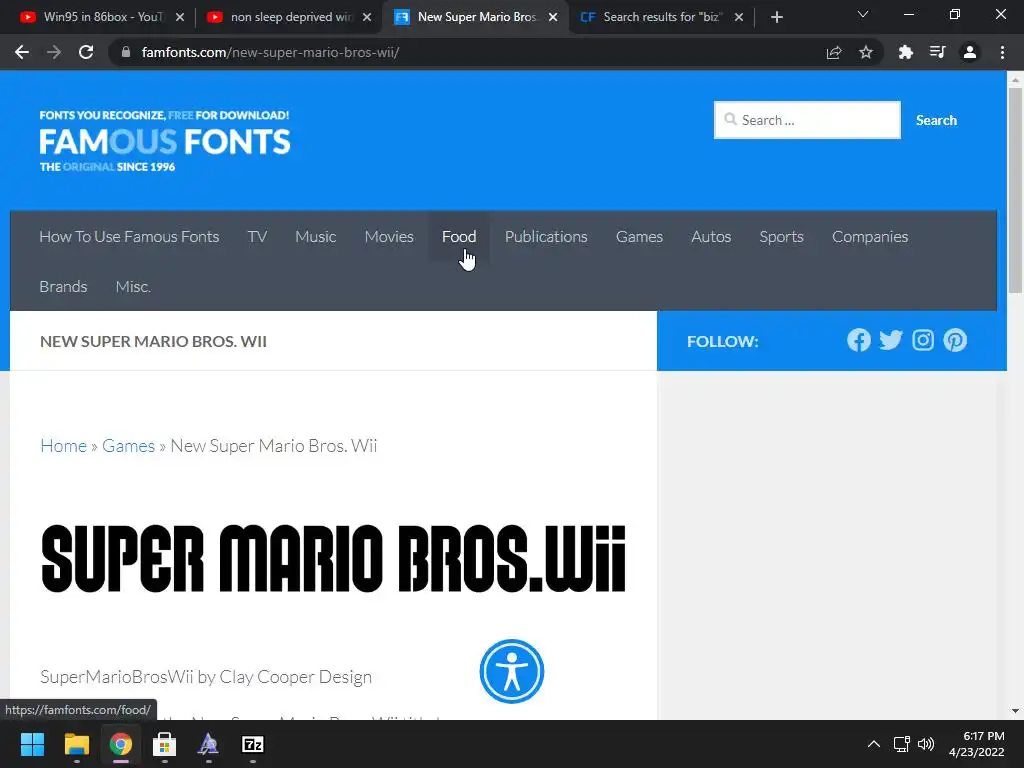
Task: Bookmark this page with the star icon
Action: 866,52
